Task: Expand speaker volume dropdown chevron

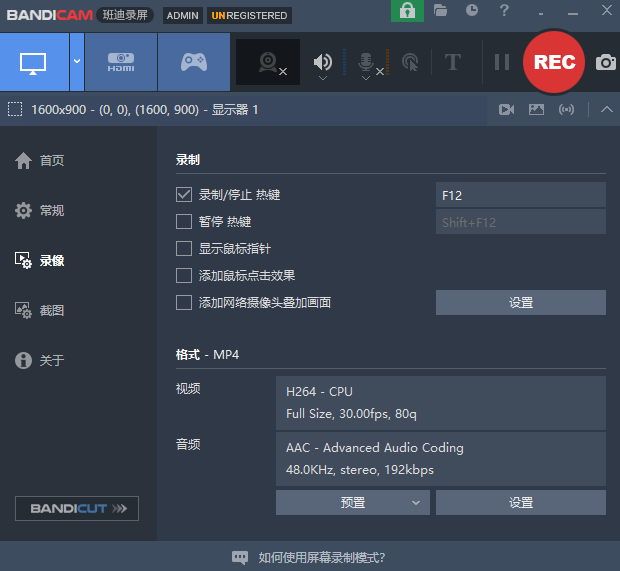Action: click(323, 78)
